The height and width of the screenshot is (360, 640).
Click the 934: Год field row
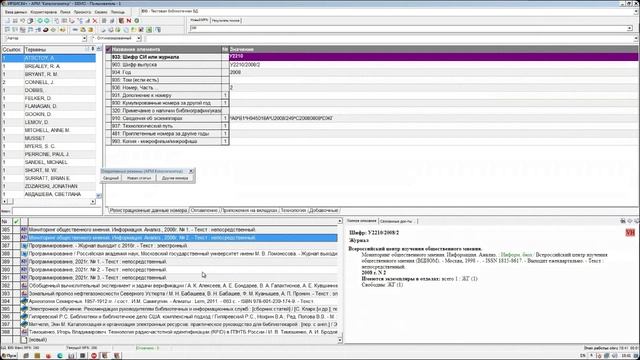(371, 72)
